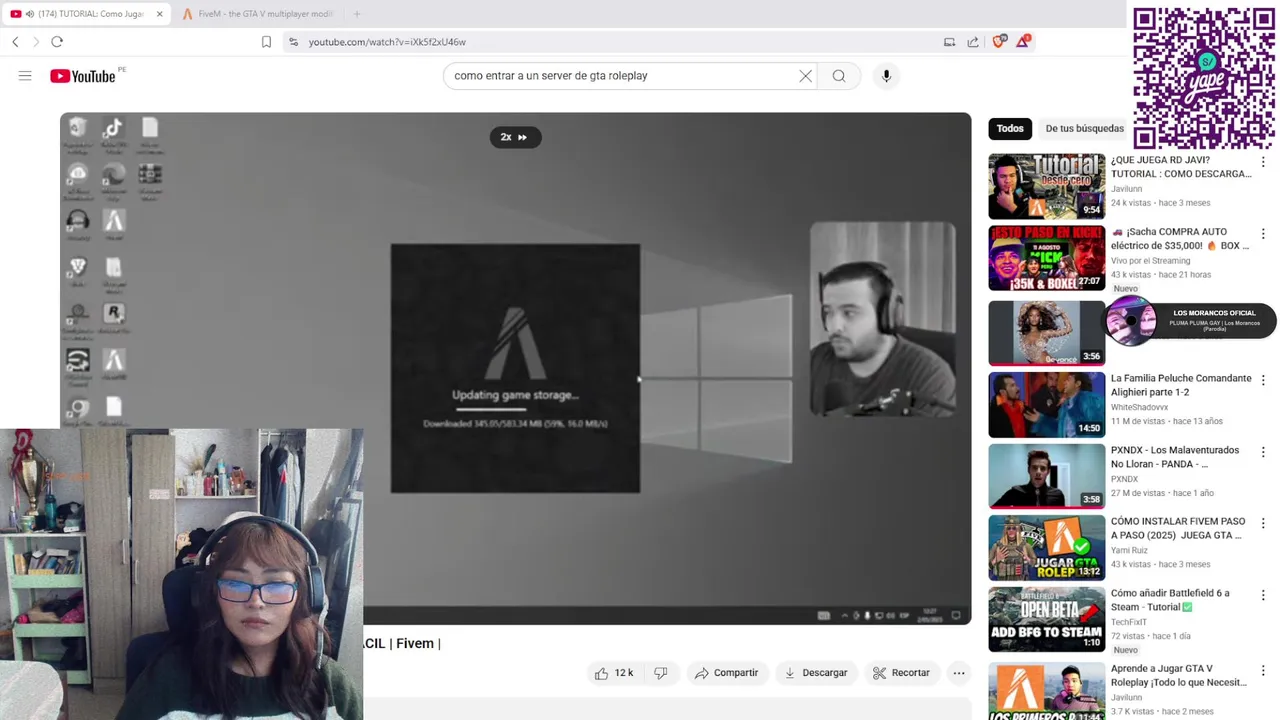This screenshot has height=720, width=1280.
Task: Open the ADD BF6 TO STEAM thumbnail
Action: tap(1046, 620)
